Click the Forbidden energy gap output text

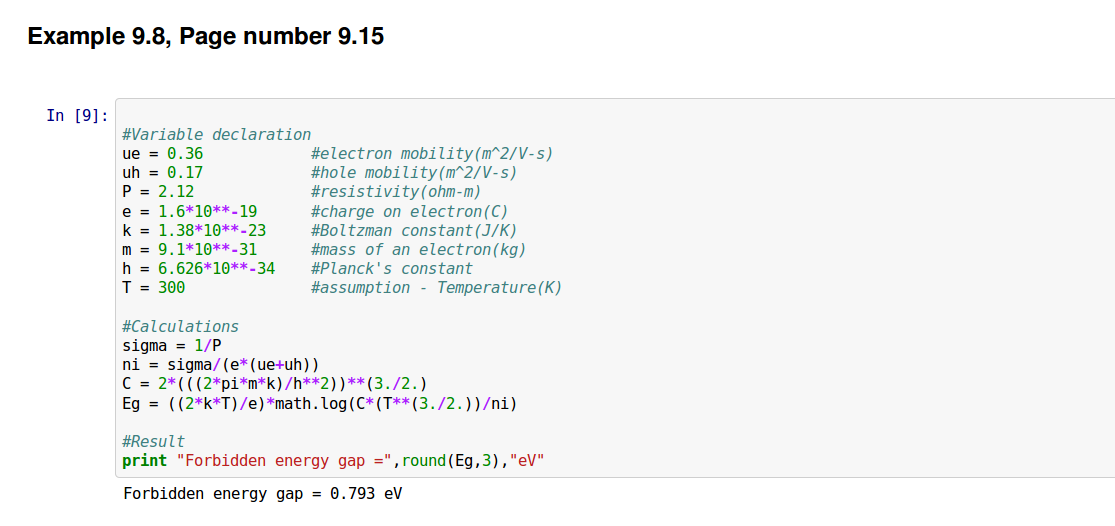pos(262,494)
